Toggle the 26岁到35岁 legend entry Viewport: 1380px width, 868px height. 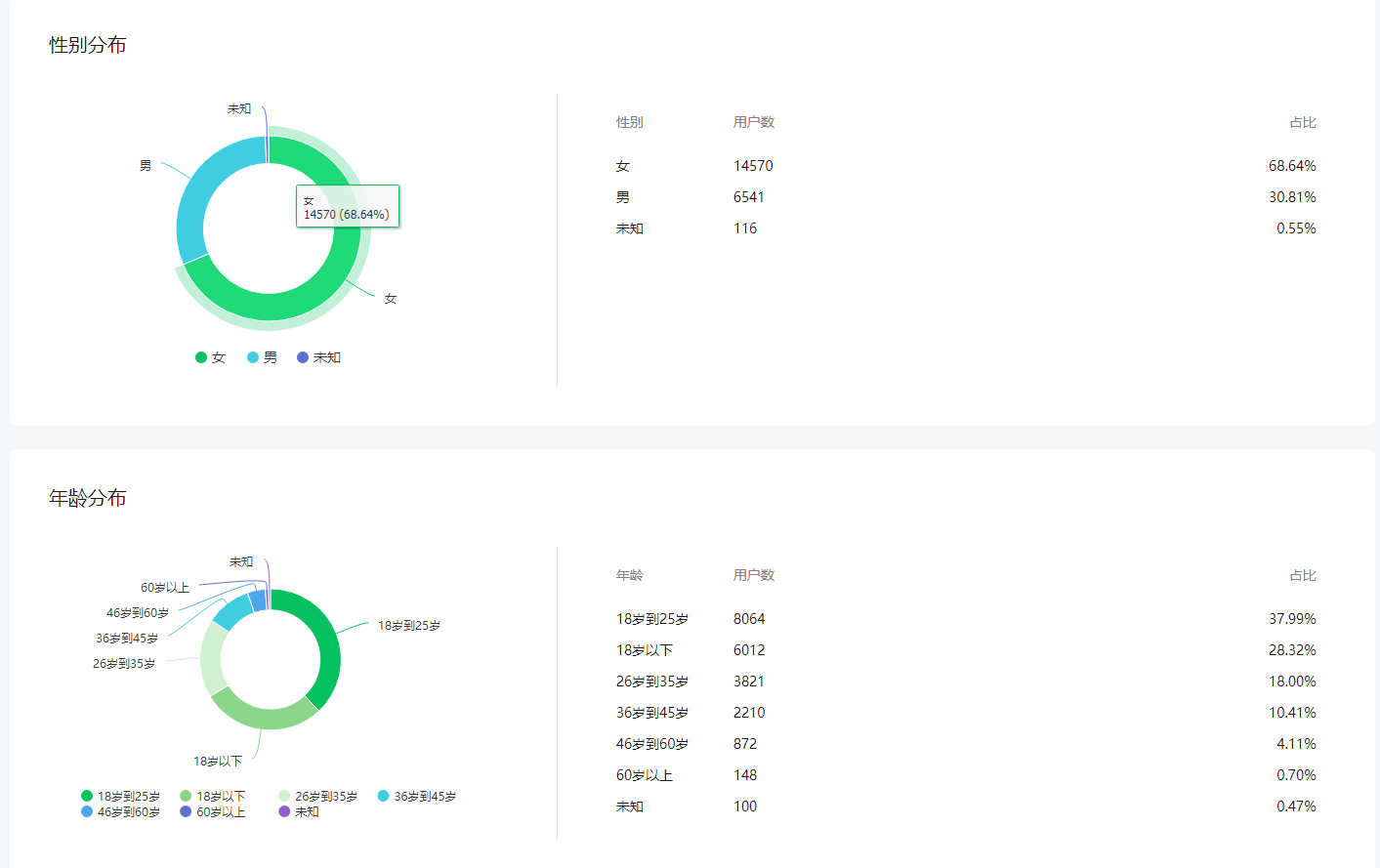pyautogui.click(x=318, y=796)
